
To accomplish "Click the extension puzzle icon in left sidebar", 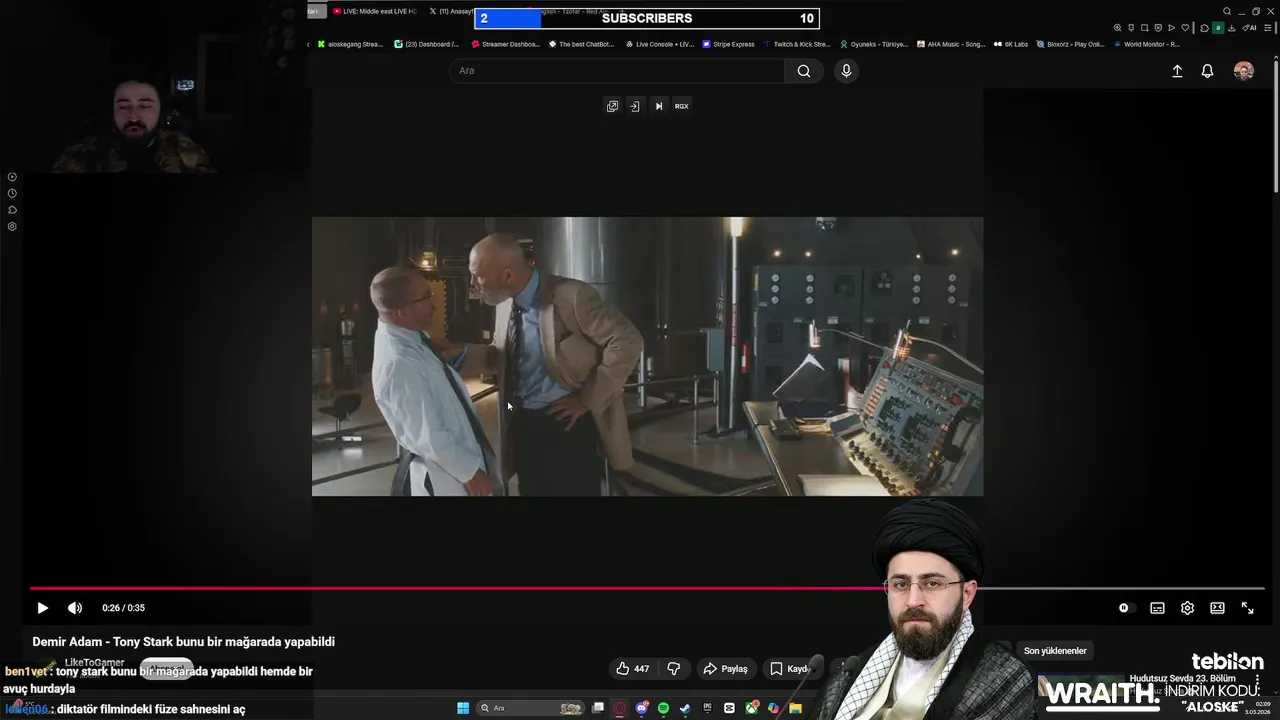I will point(12,210).
